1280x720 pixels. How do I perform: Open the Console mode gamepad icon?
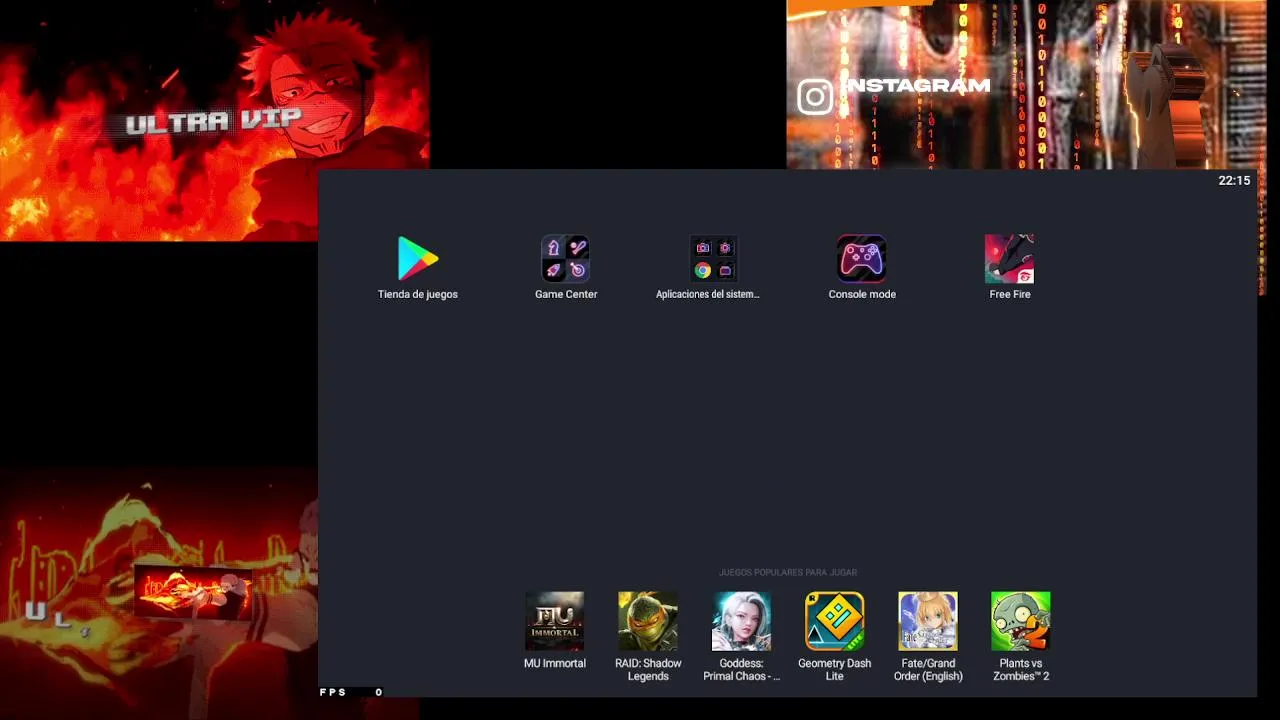862,259
